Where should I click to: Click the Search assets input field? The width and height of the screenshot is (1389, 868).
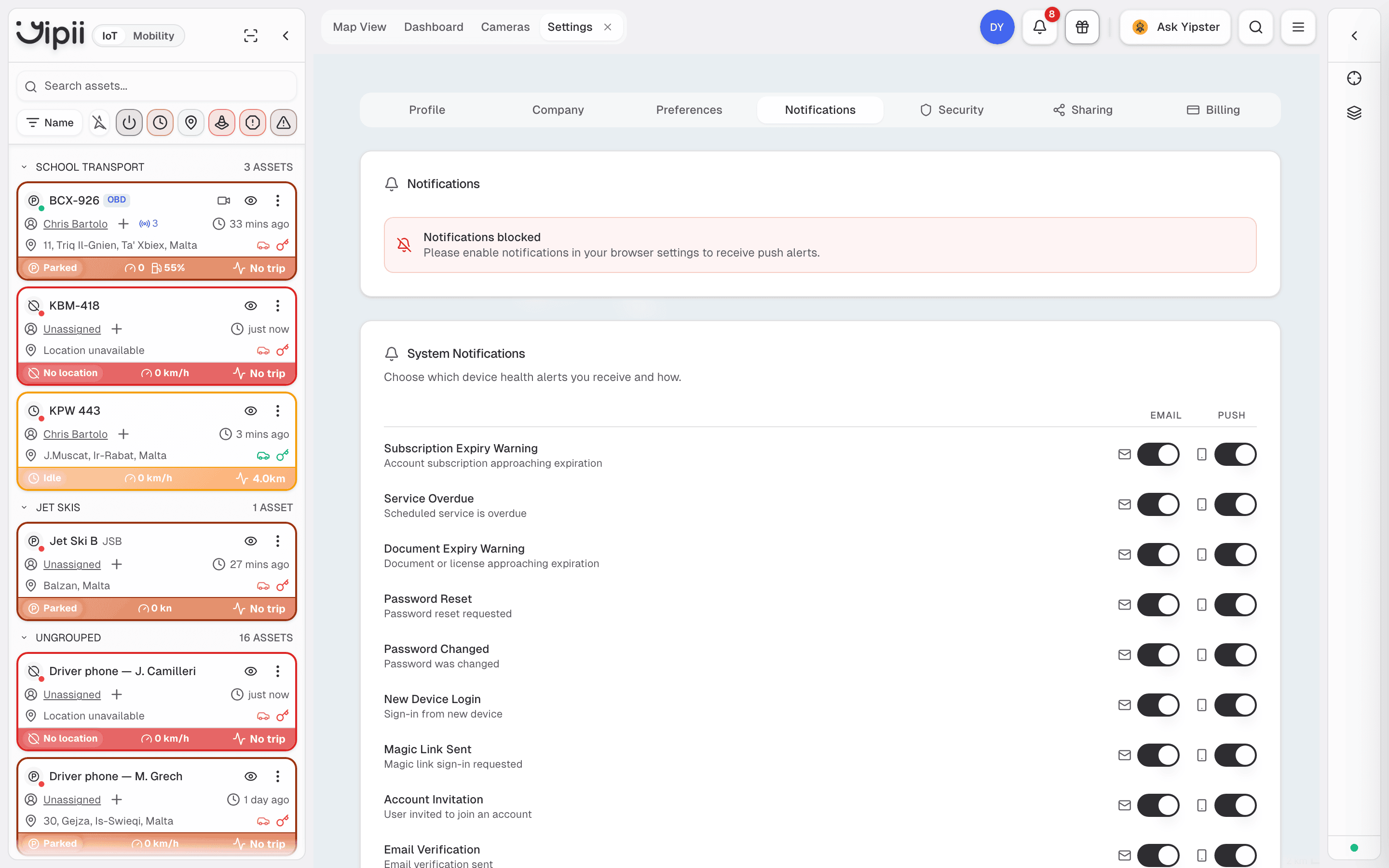[x=157, y=86]
